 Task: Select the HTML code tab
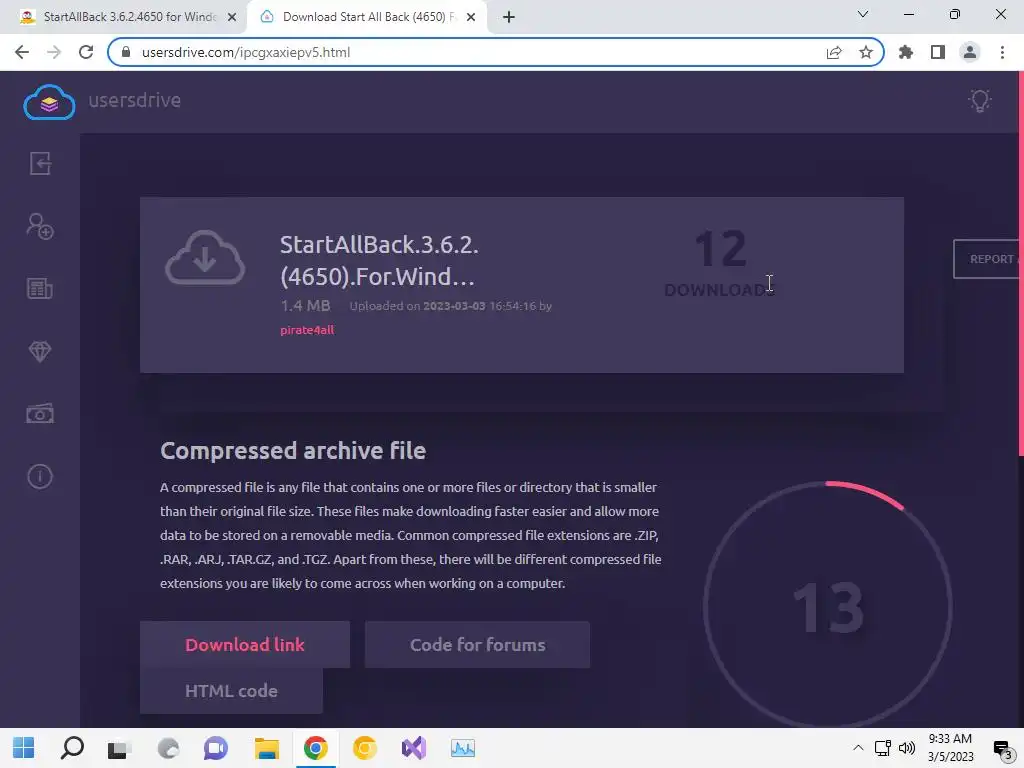pyautogui.click(x=231, y=690)
